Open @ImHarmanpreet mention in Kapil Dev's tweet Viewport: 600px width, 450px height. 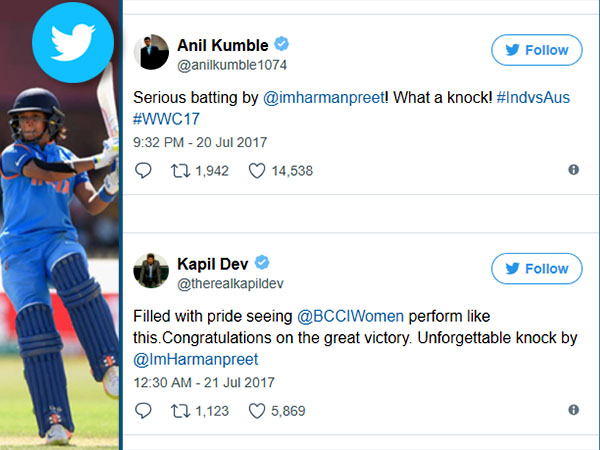pos(196,360)
